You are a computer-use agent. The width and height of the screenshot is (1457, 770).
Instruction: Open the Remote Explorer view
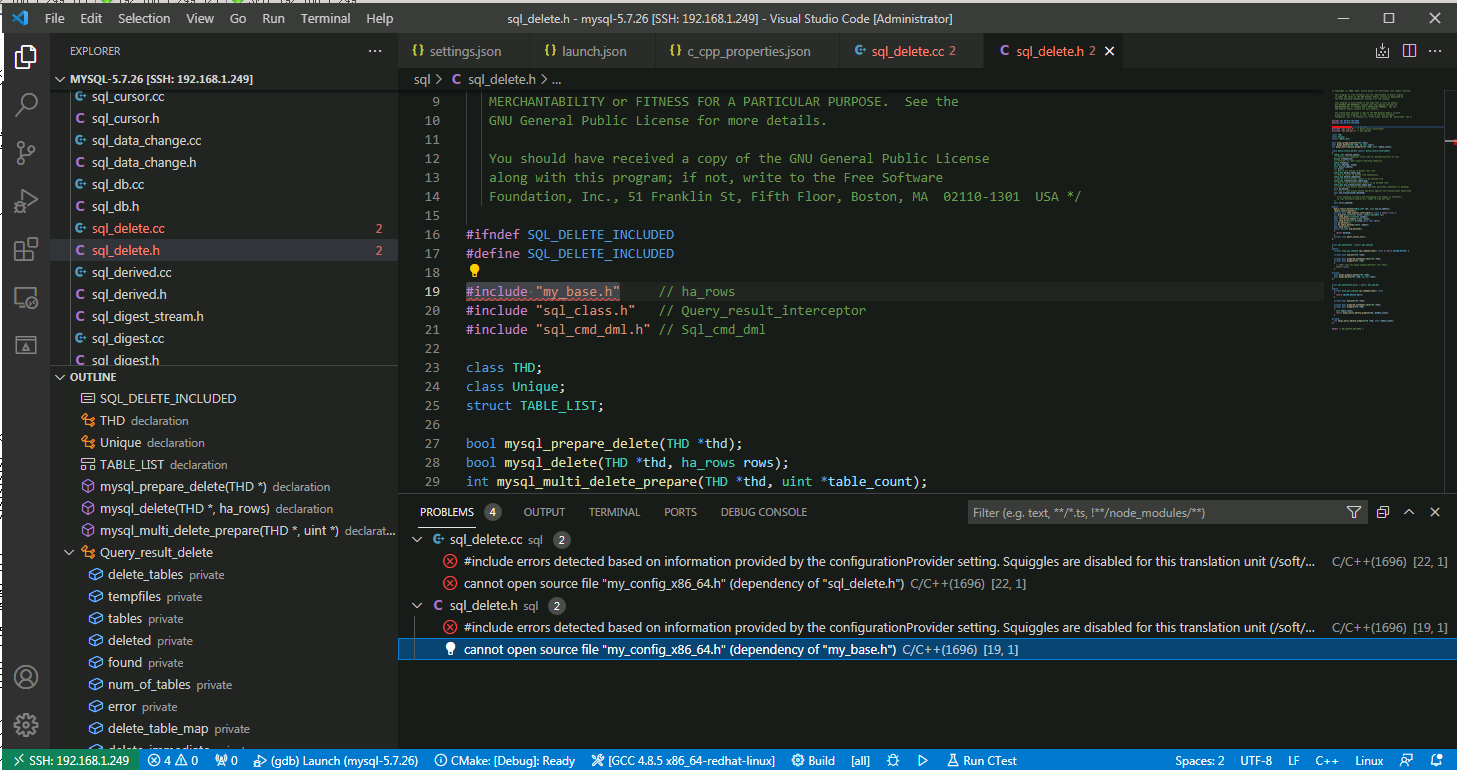(26, 297)
